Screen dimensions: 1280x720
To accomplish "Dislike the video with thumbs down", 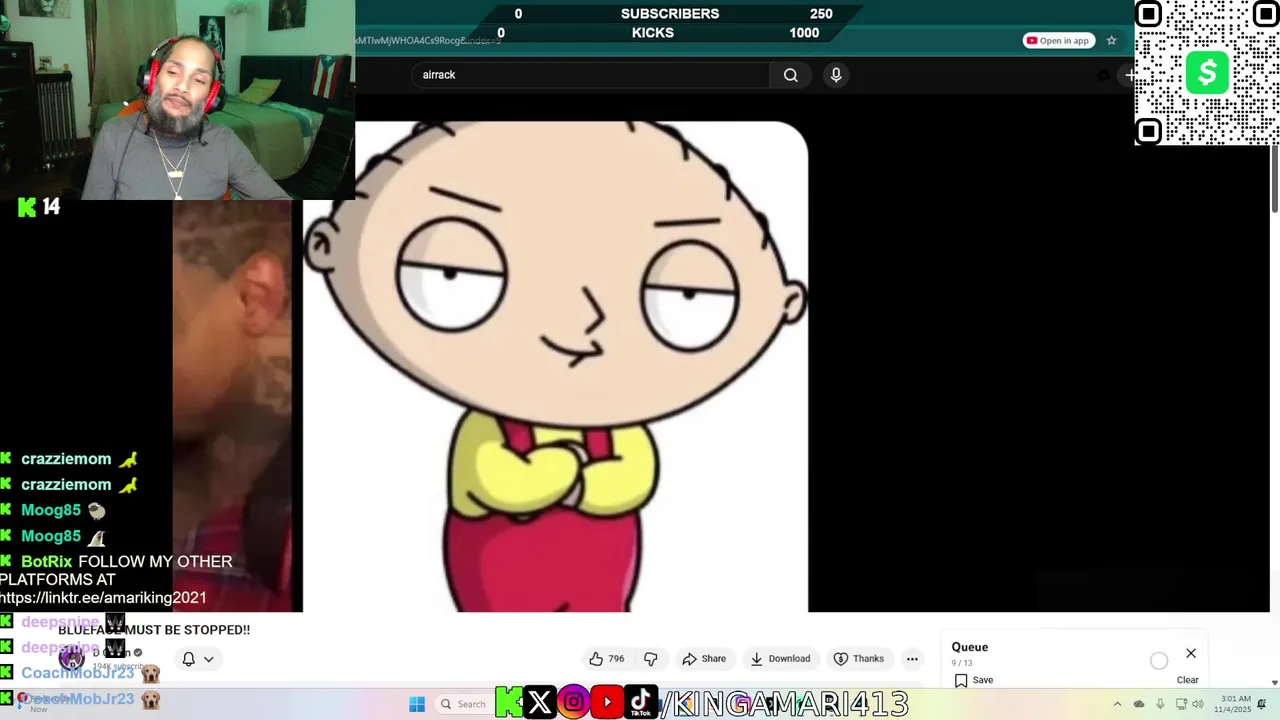I will [x=651, y=659].
